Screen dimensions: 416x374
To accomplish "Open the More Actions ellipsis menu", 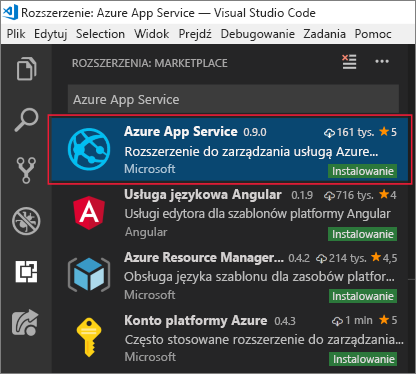I will point(382,61).
